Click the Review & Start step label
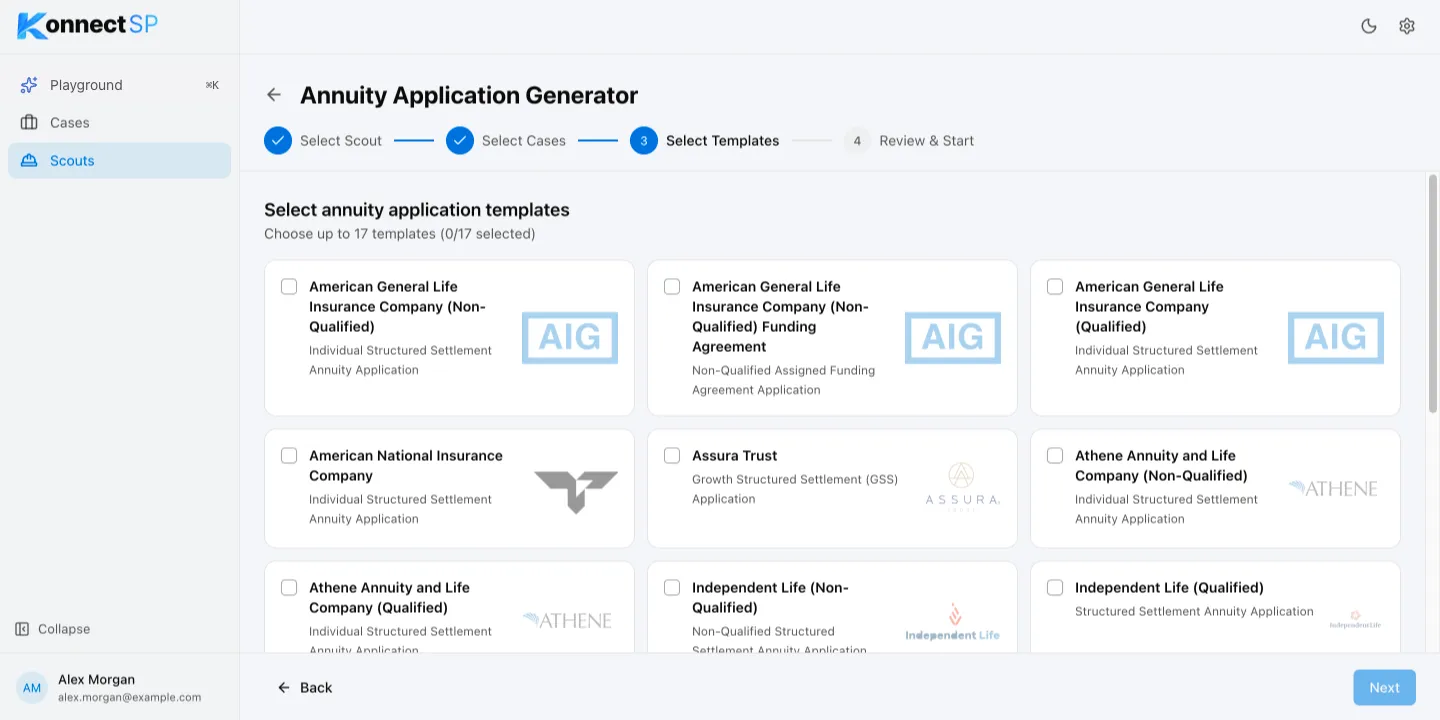The width and height of the screenshot is (1440, 720). pyautogui.click(x=927, y=141)
